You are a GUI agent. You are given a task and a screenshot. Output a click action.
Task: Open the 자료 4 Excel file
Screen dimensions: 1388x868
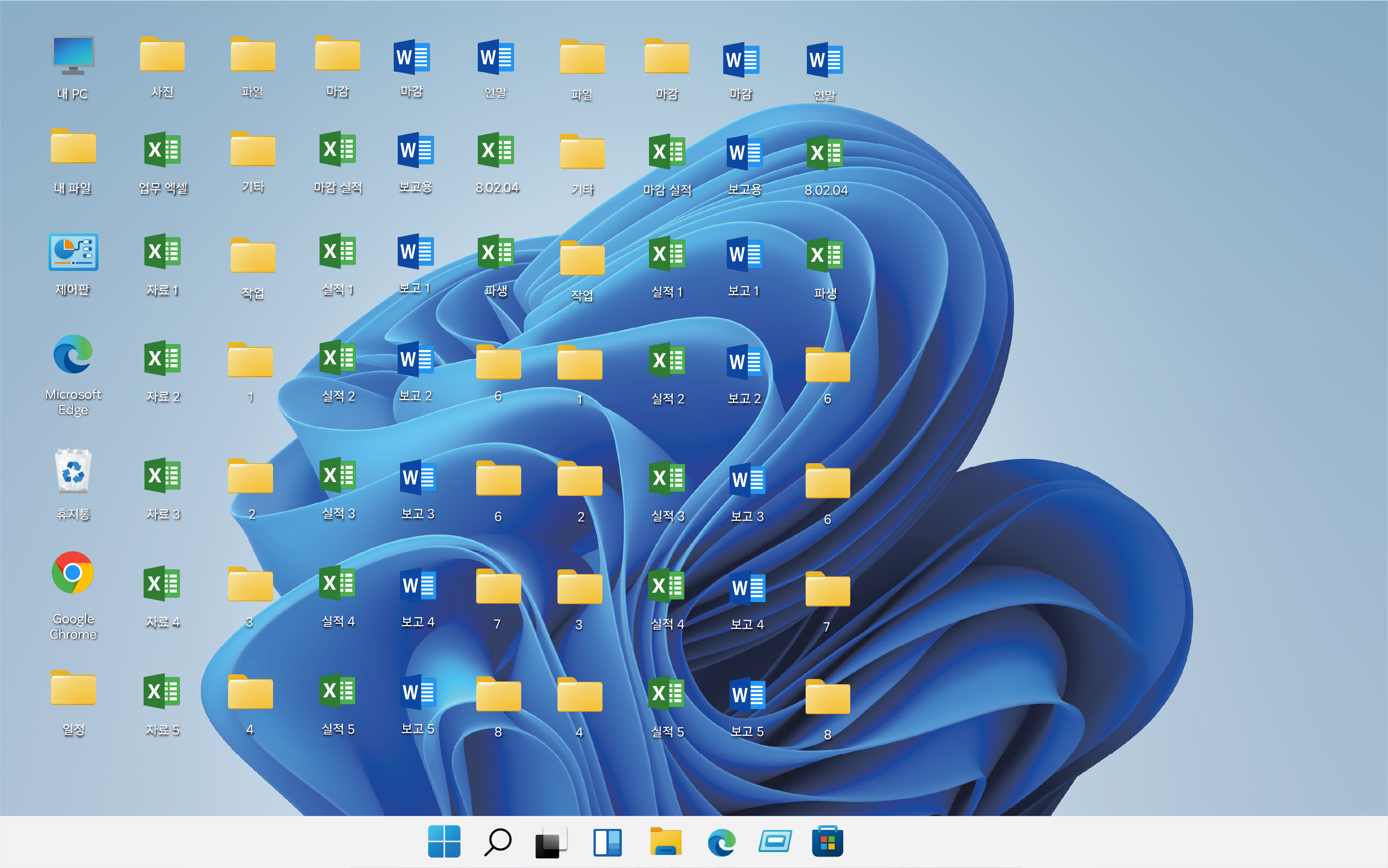(x=163, y=583)
